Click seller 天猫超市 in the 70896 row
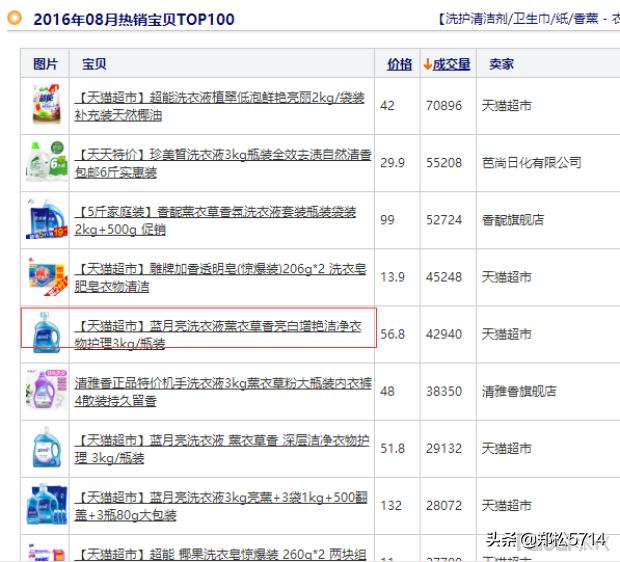Screen dimensions: 620x562 point(507,106)
